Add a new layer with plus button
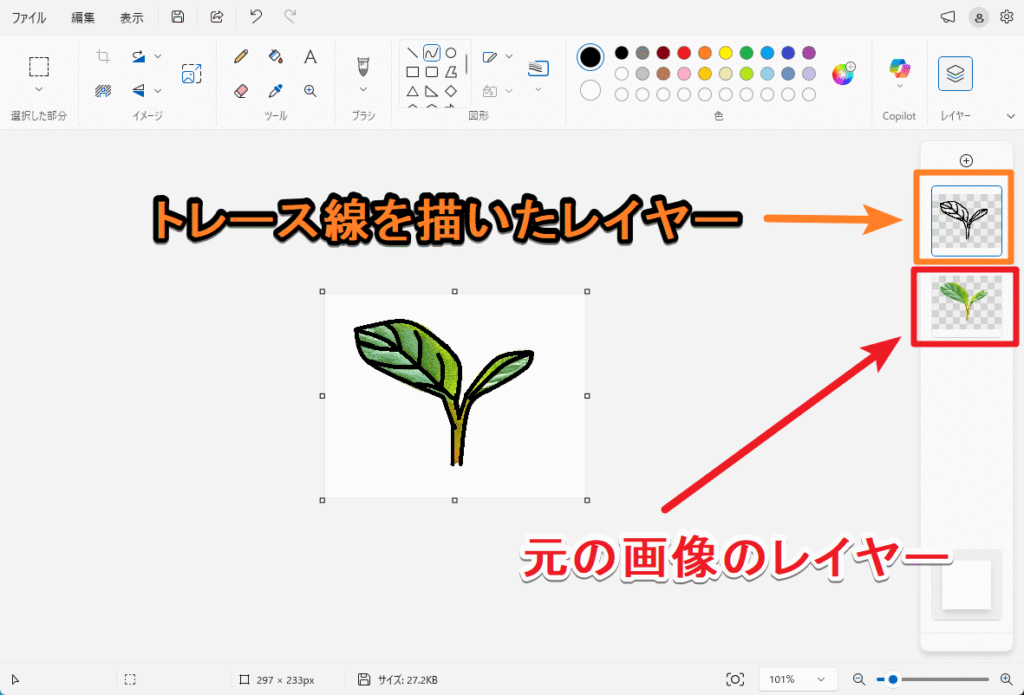This screenshot has width=1024, height=695. [967, 161]
